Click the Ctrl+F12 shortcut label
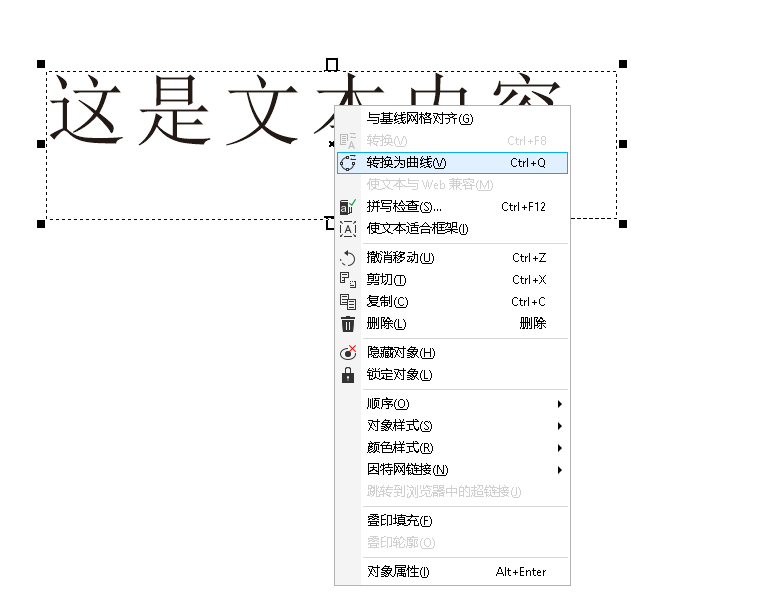Image resolution: width=780 pixels, height=599 pixels. click(x=523, y=206)
